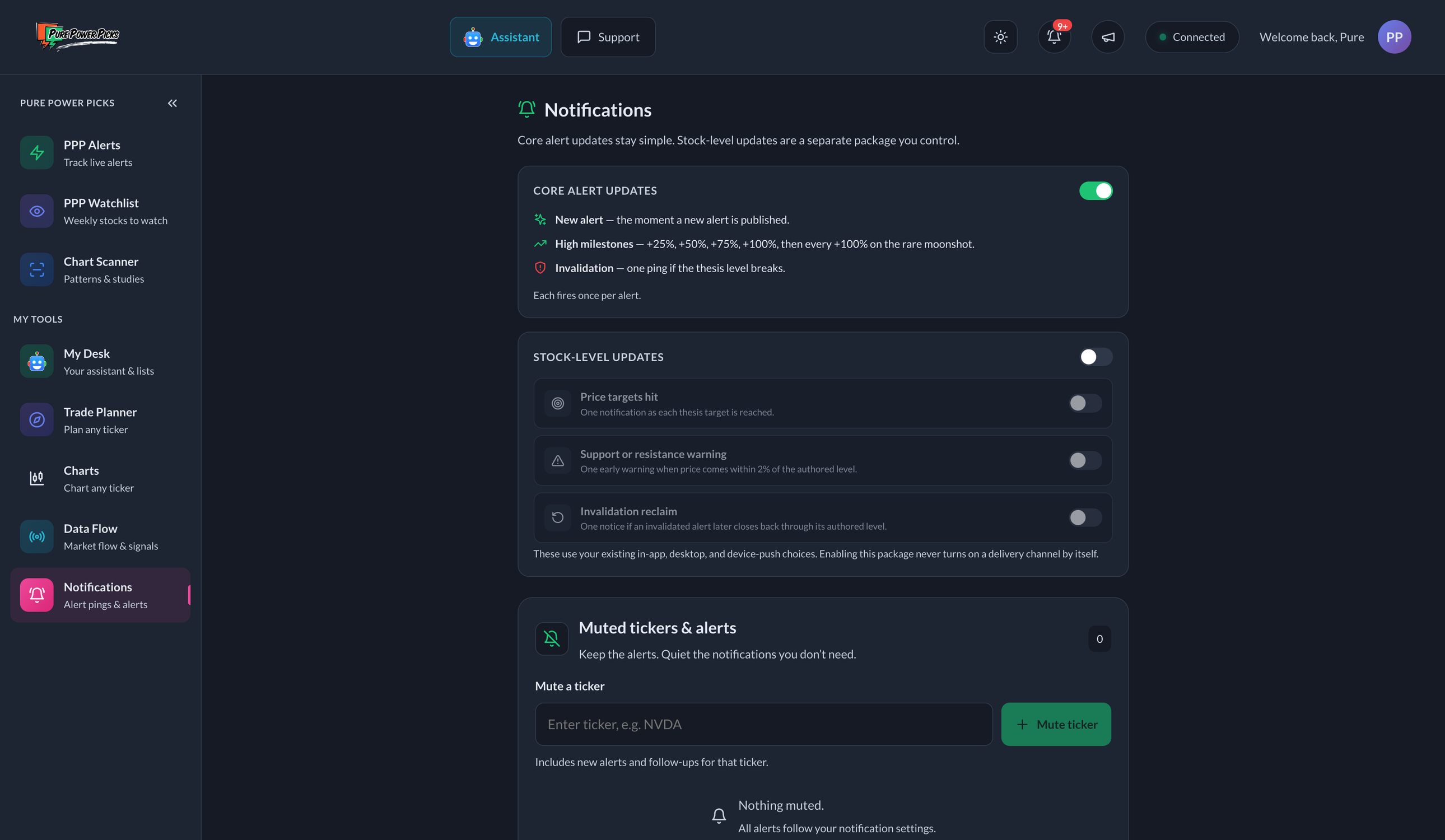Click 'Welcome back, Pure' text
The image size is (1445, 840).
pyautogui.click(x=1311, y=37)
